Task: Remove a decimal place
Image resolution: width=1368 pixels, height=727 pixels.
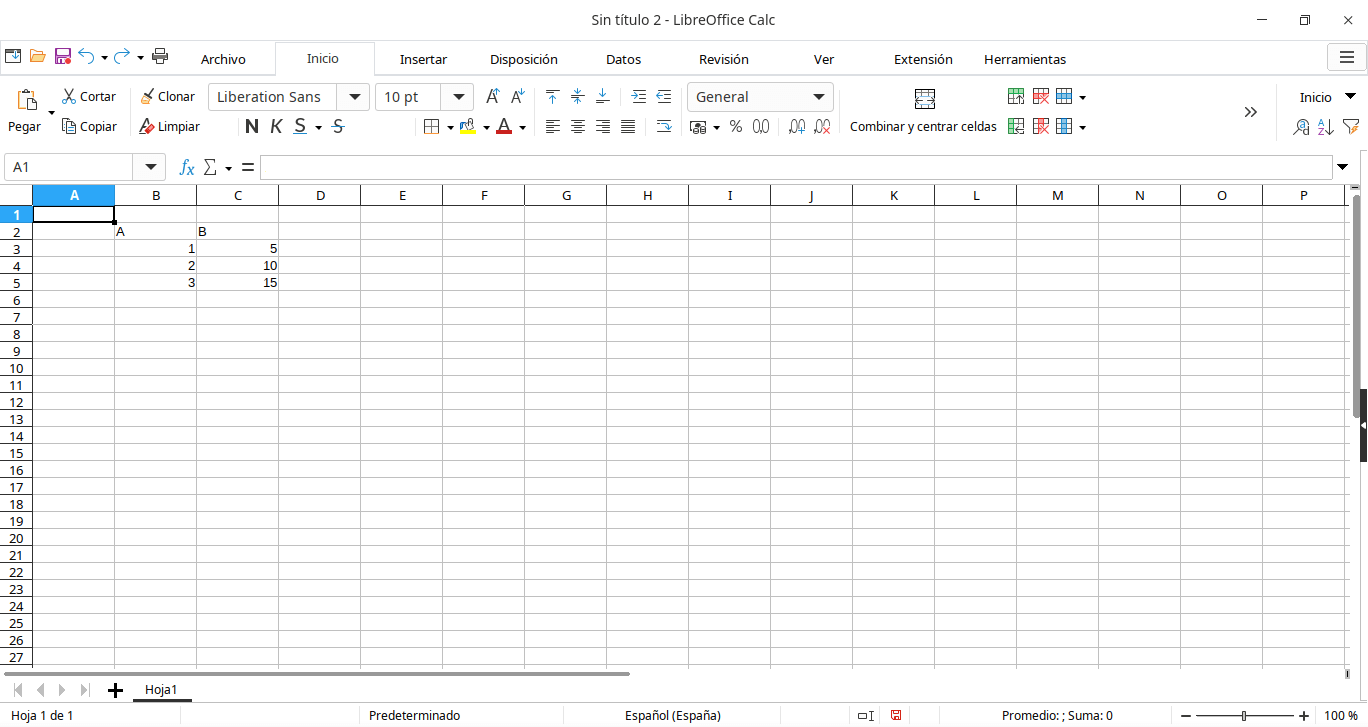Action: [822, 127]
